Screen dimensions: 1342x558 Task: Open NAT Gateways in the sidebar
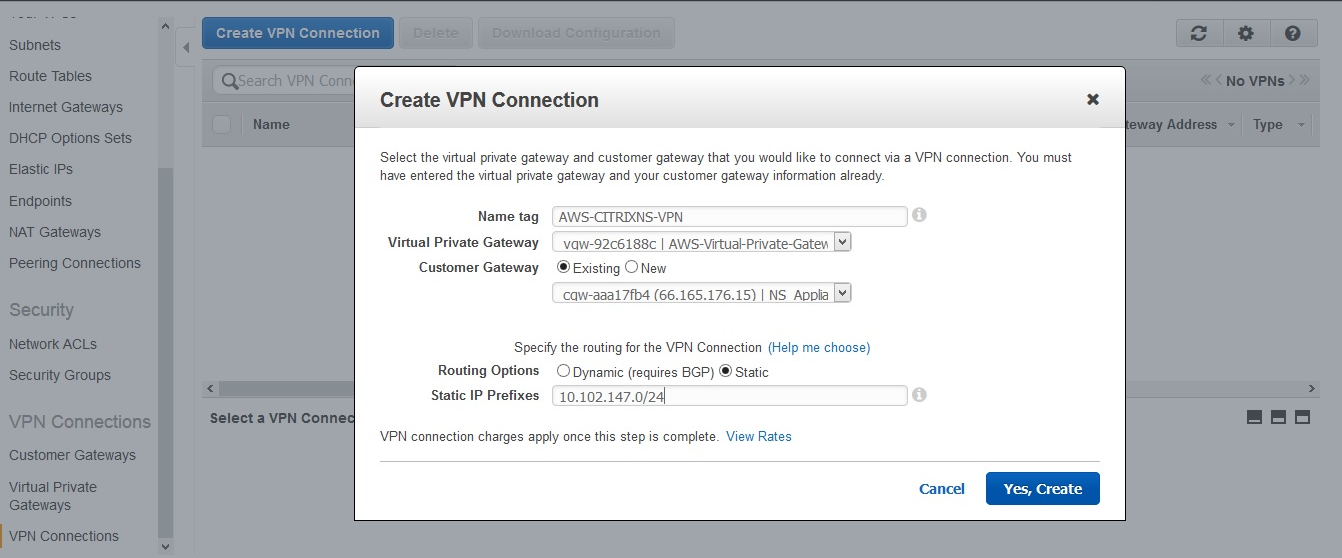[x=55, y=232]
